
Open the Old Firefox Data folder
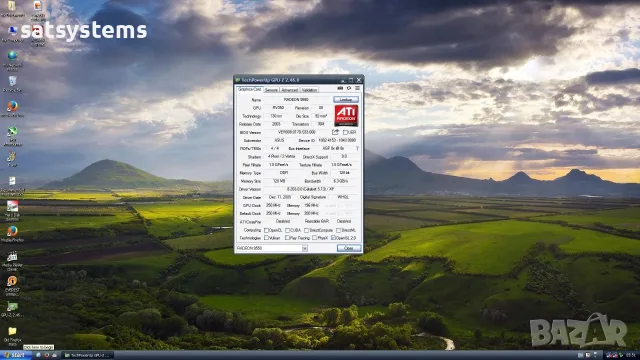(x=12, y=336)
